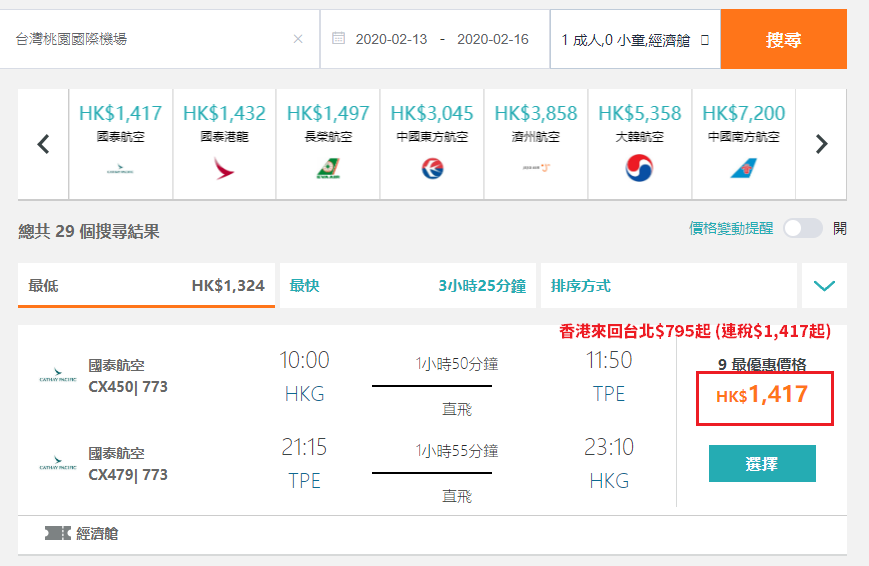Click the Korean Air taegeuk logo

(x=639, y=168)
